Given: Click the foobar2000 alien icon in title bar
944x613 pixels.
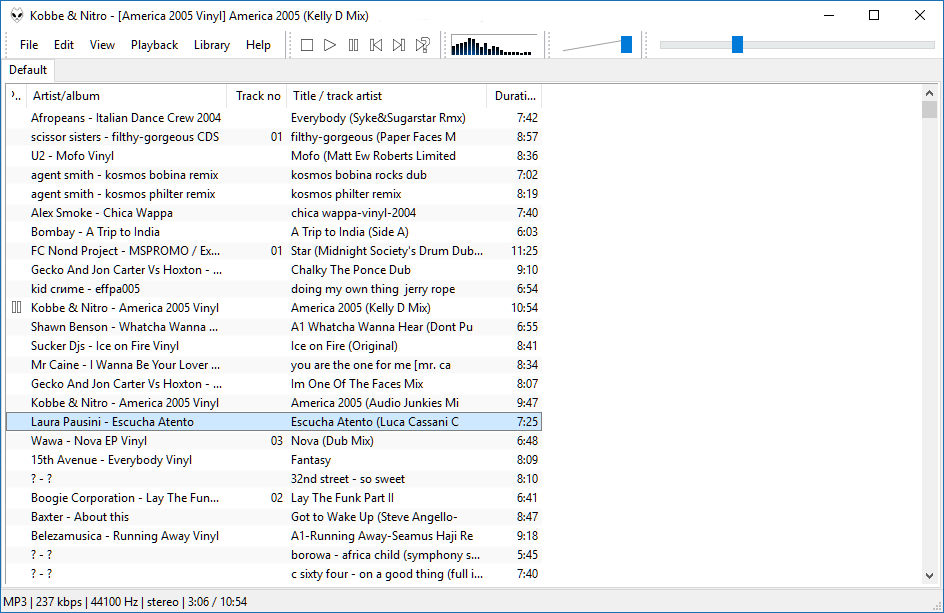Looking at the screenshot, I should pyautogui.click(x=16, y=15).
